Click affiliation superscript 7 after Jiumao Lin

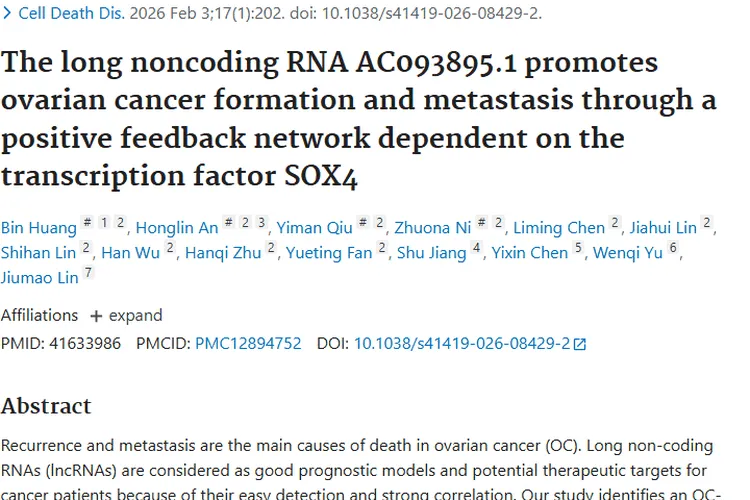[x=88, y=274]
